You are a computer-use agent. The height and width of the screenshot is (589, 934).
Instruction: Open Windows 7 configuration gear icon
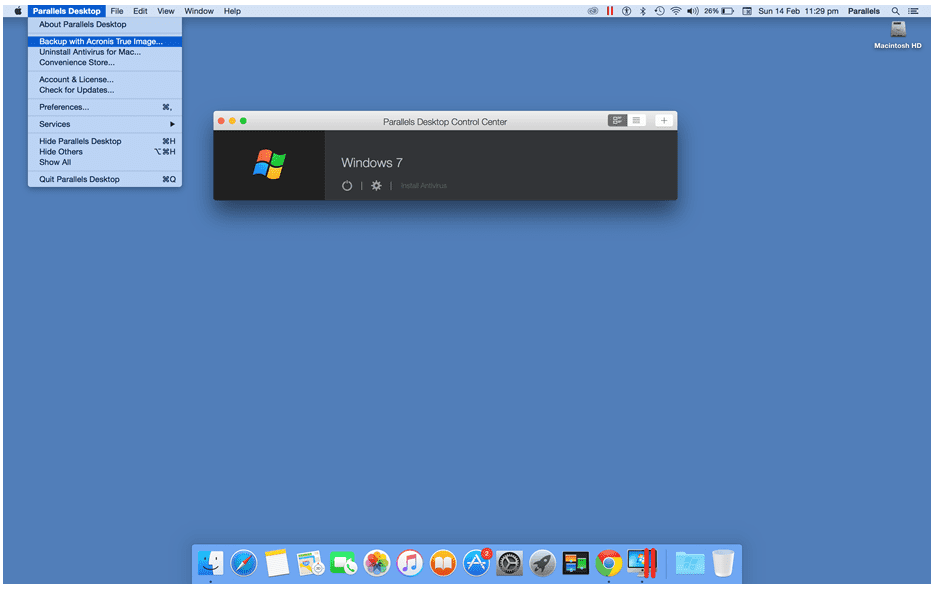pos(376,186)
